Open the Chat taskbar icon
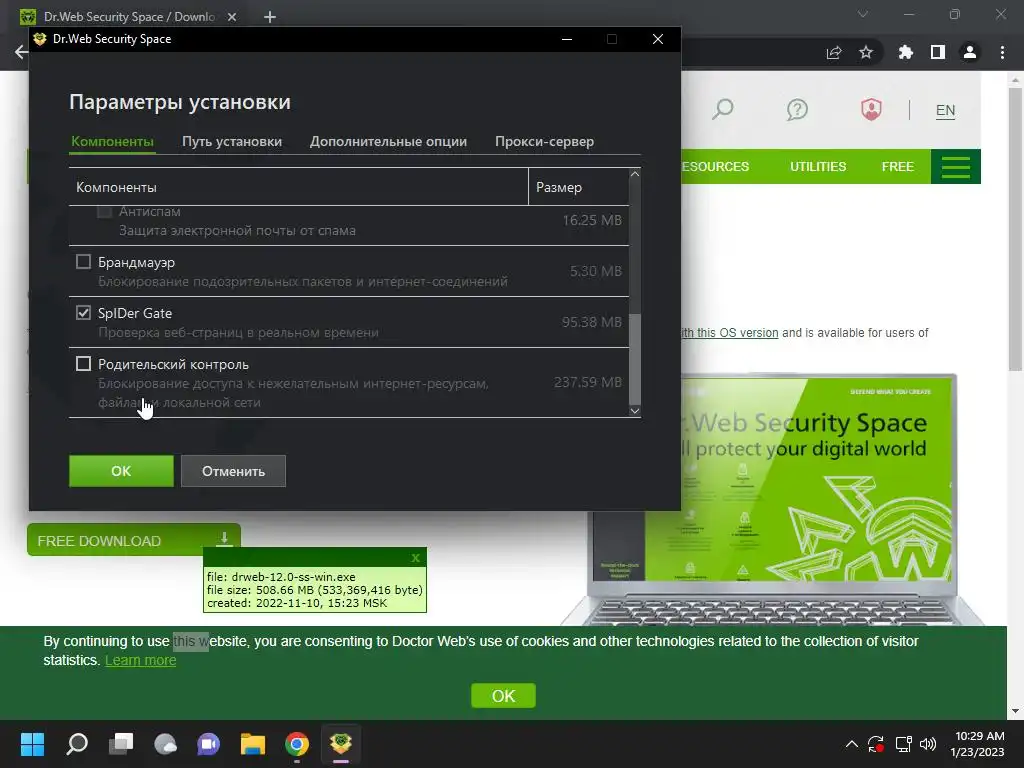This screenshot has height=768, width=1024. (208, 744)
